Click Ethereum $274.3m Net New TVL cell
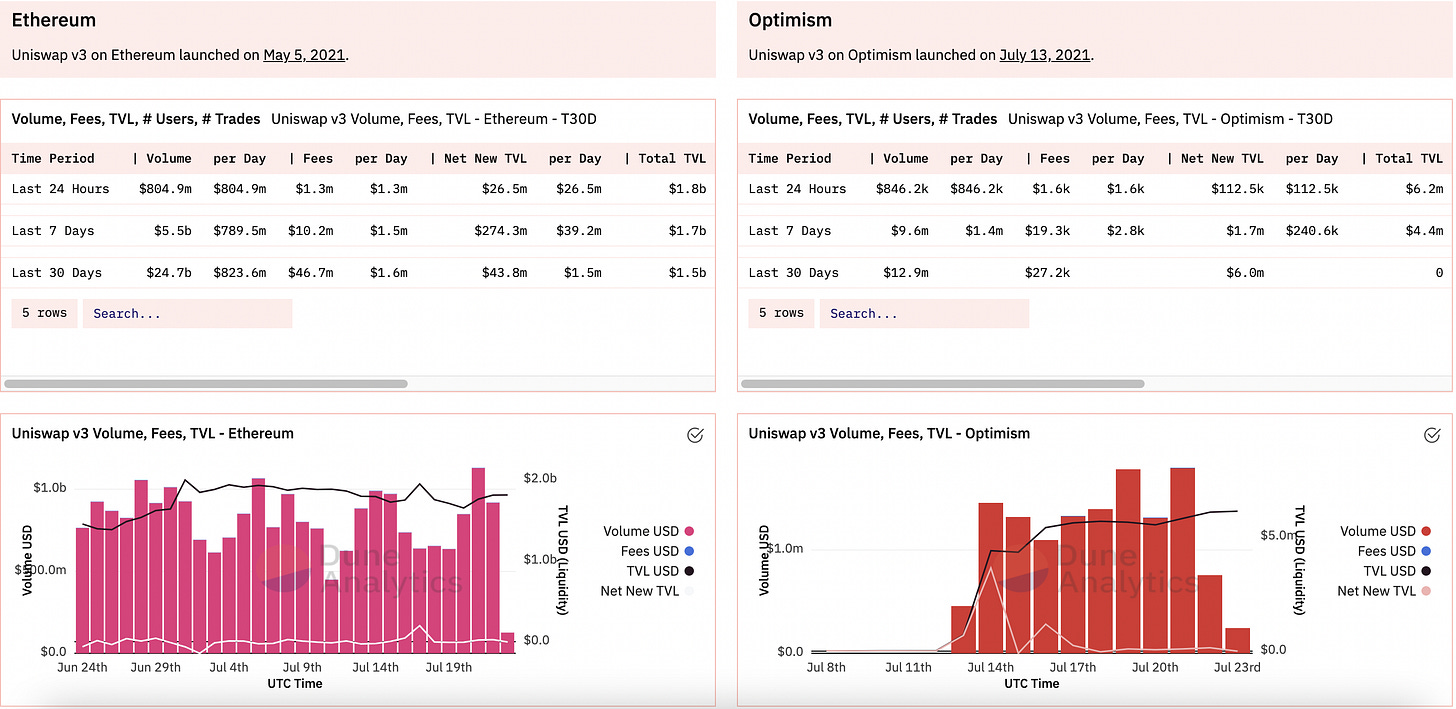 (500, 231)
